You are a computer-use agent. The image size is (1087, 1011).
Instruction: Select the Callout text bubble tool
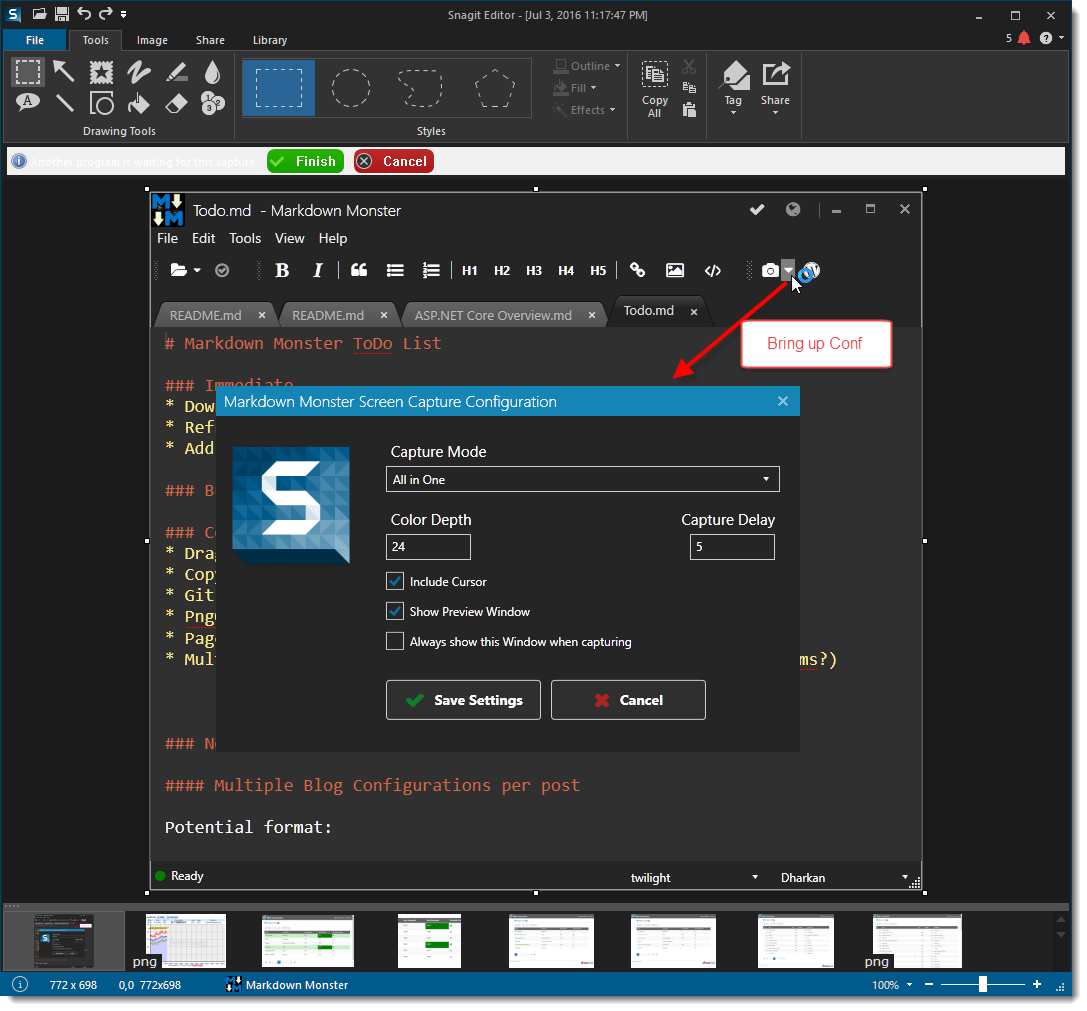click(x=27, y=103)
